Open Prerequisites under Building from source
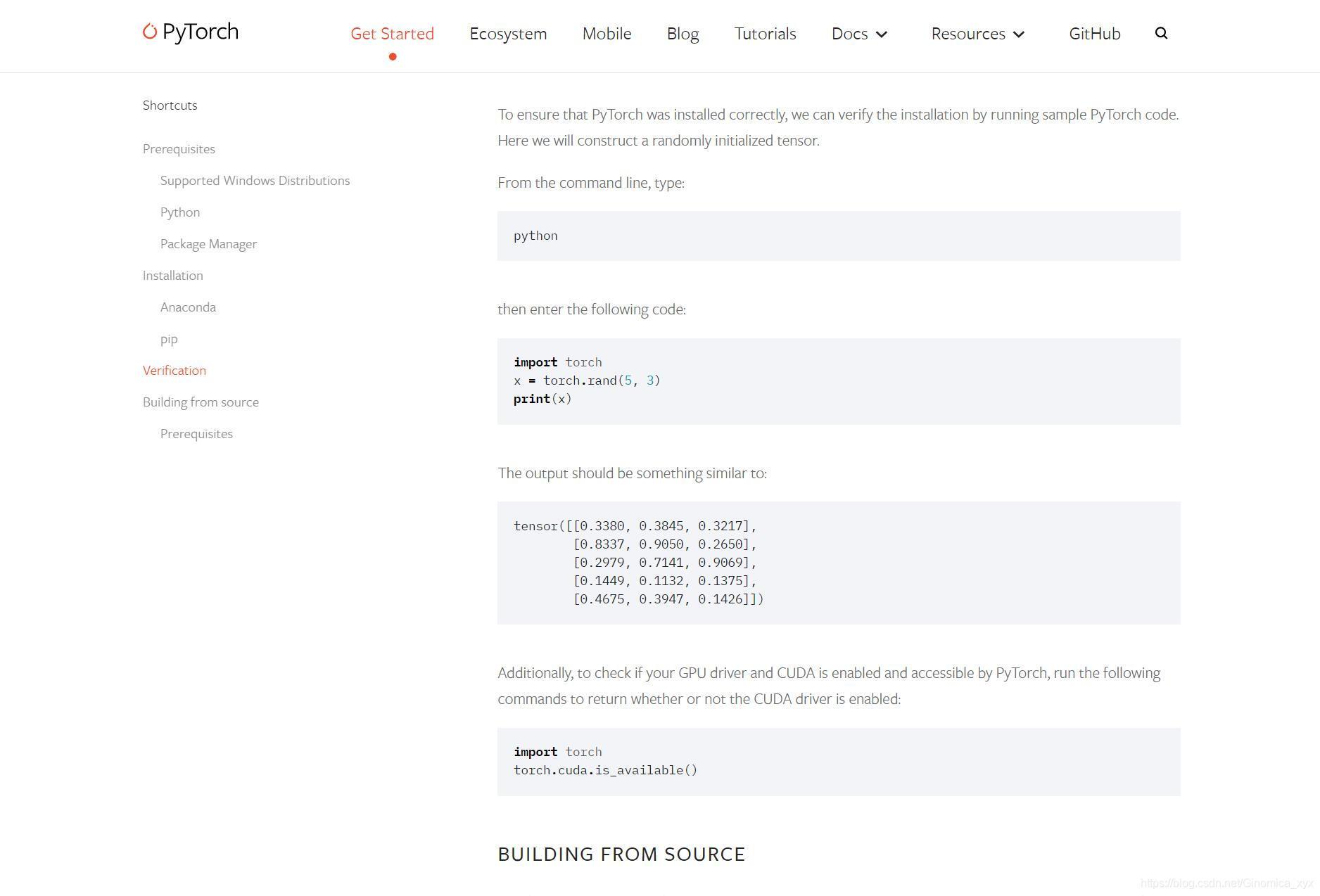The height and width of the screenshot is (896, 1320). click(x=196, y=434)
